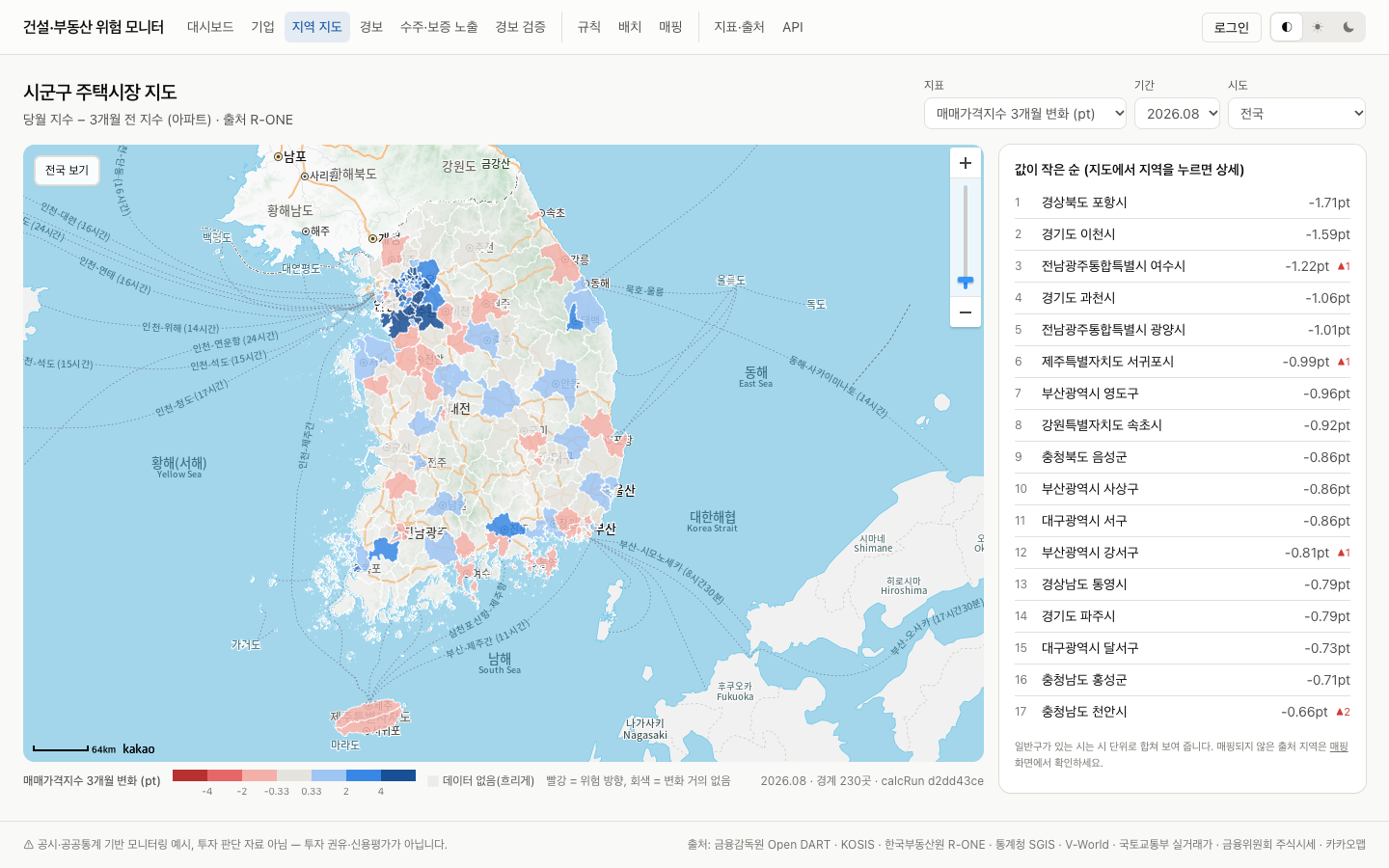Image resolution: width=1389 pixels, height=868 pixels.
Task: Select the 충청북도 음성군 row
Action: [1183, 457]
